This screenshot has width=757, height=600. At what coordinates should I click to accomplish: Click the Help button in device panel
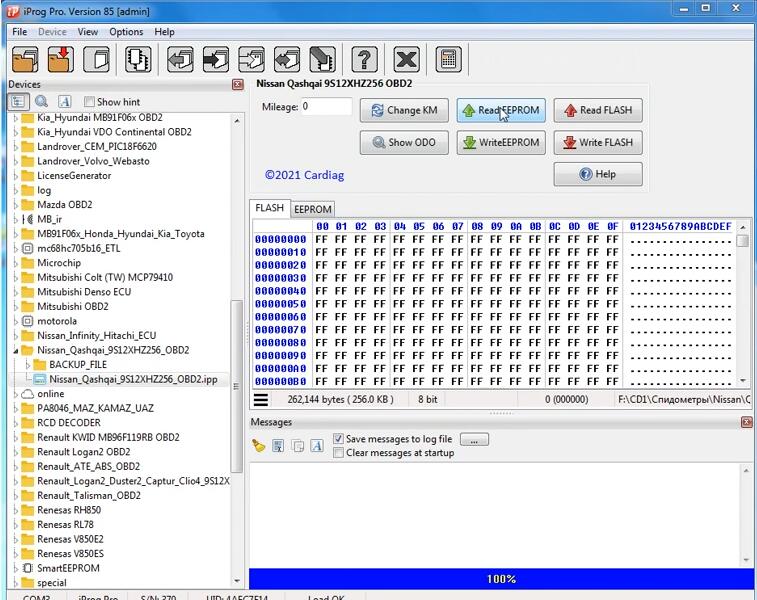click(x=598, y=174)
